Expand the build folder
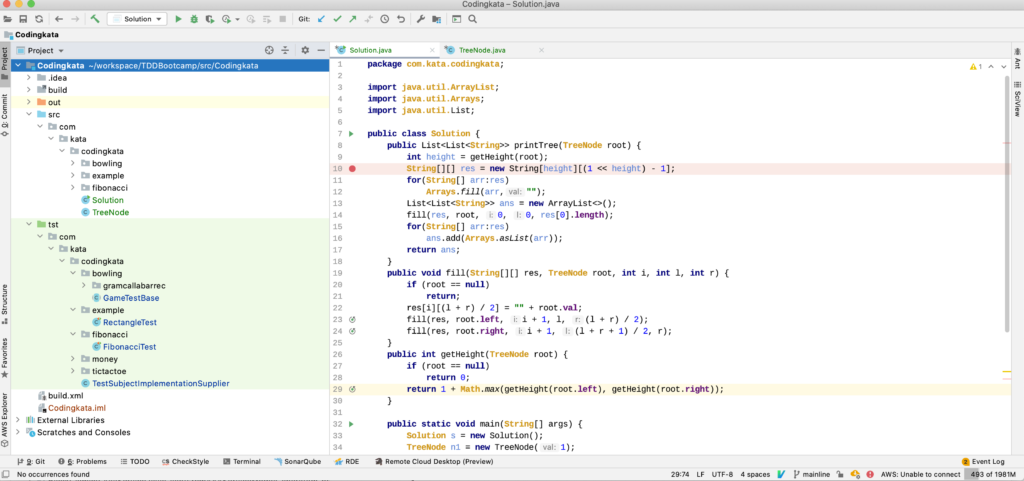This screenshot has height=481, width=1024. coord(29,90)
